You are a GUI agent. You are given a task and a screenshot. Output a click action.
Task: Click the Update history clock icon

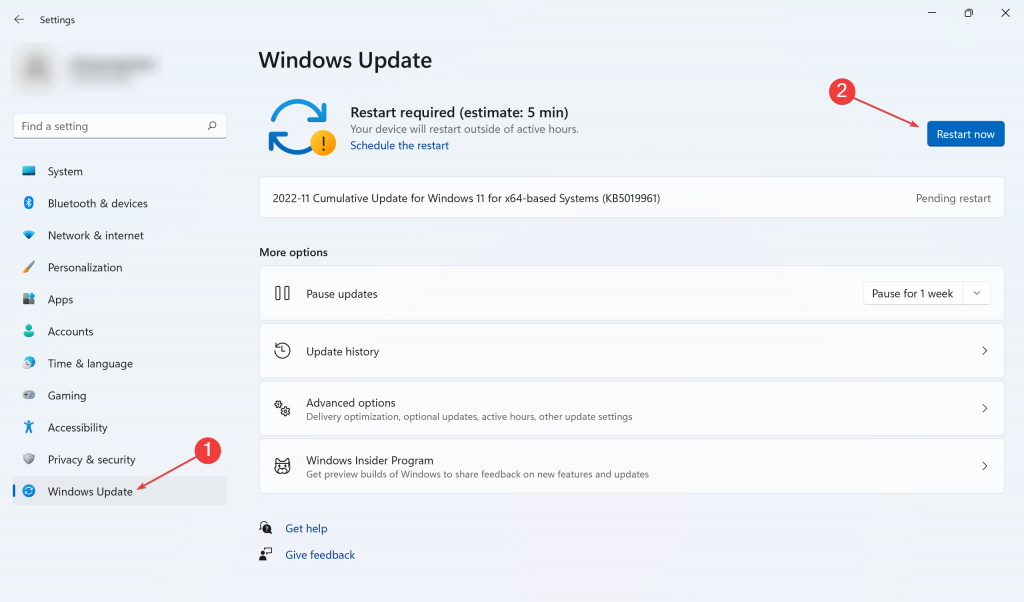pyautogui.click(x=282, y=351)
